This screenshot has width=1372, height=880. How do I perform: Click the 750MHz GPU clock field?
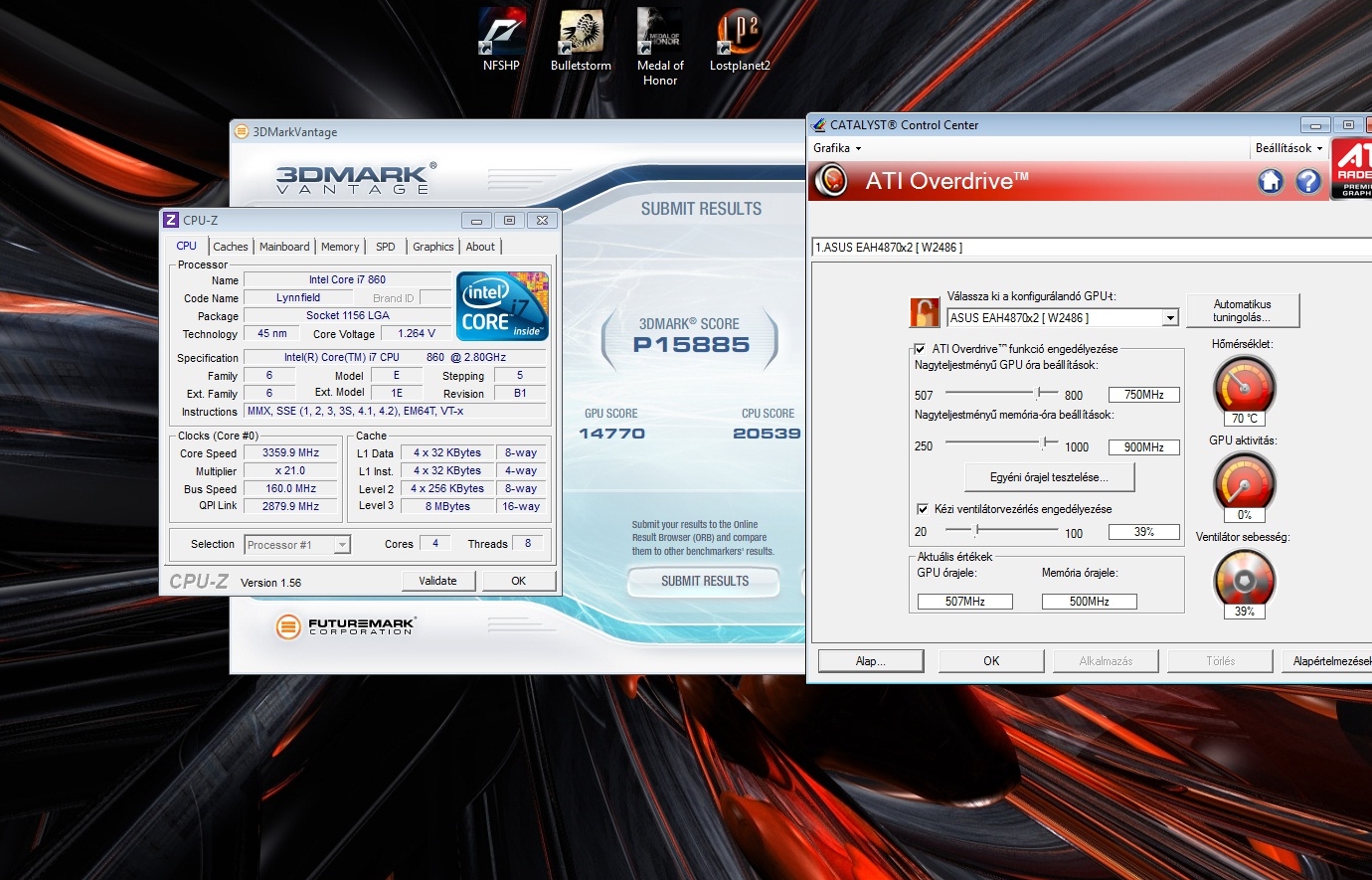pos(1144,395)
